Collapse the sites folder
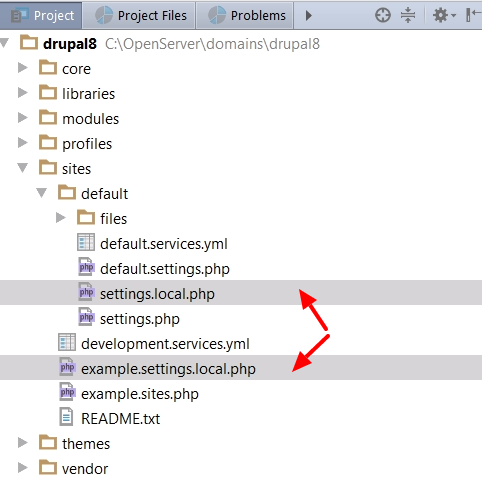The image size is (482, 482). click(x=23, y=168)
